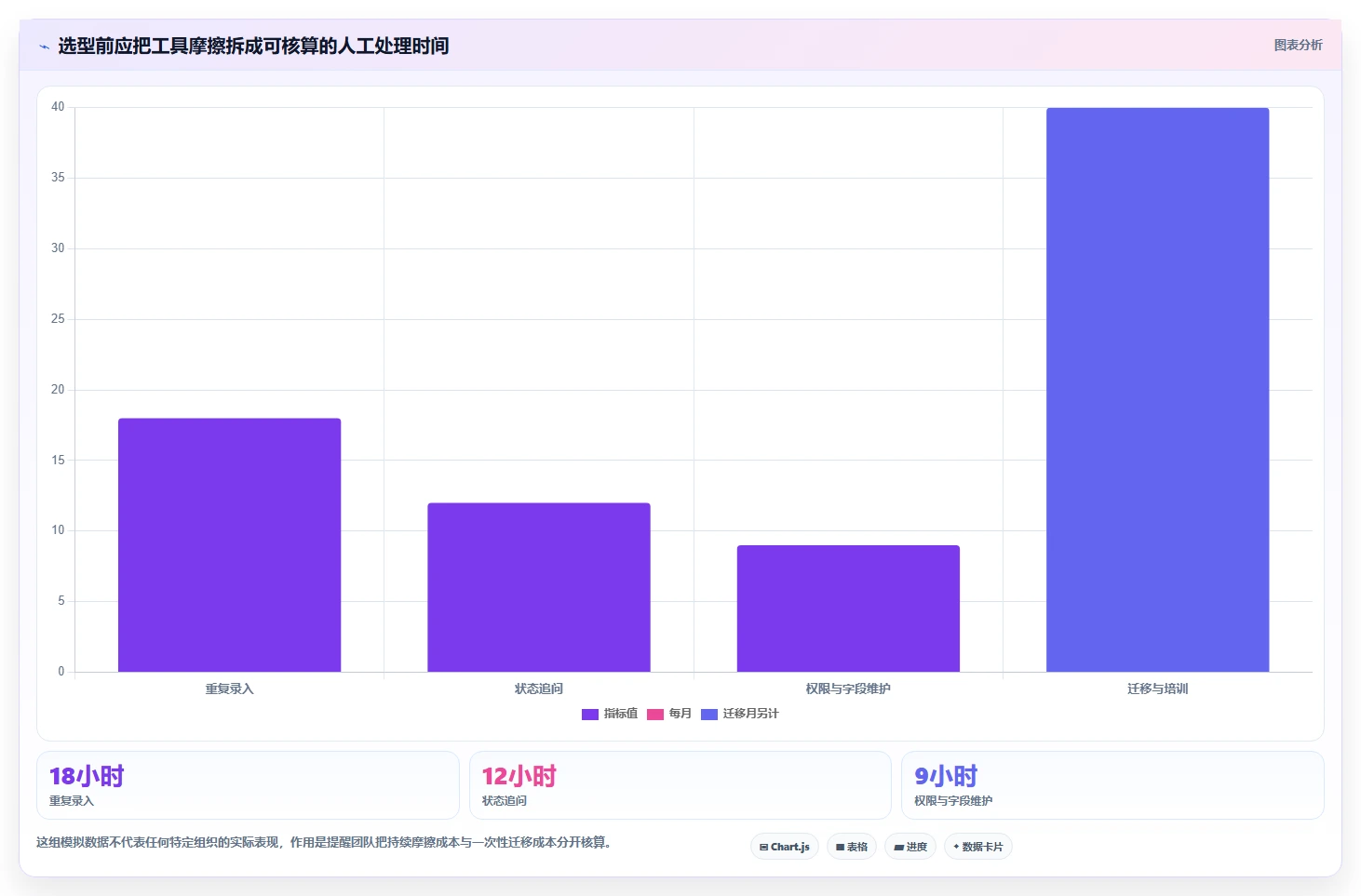Select the 表格 chip

click(x=852, y=847)
